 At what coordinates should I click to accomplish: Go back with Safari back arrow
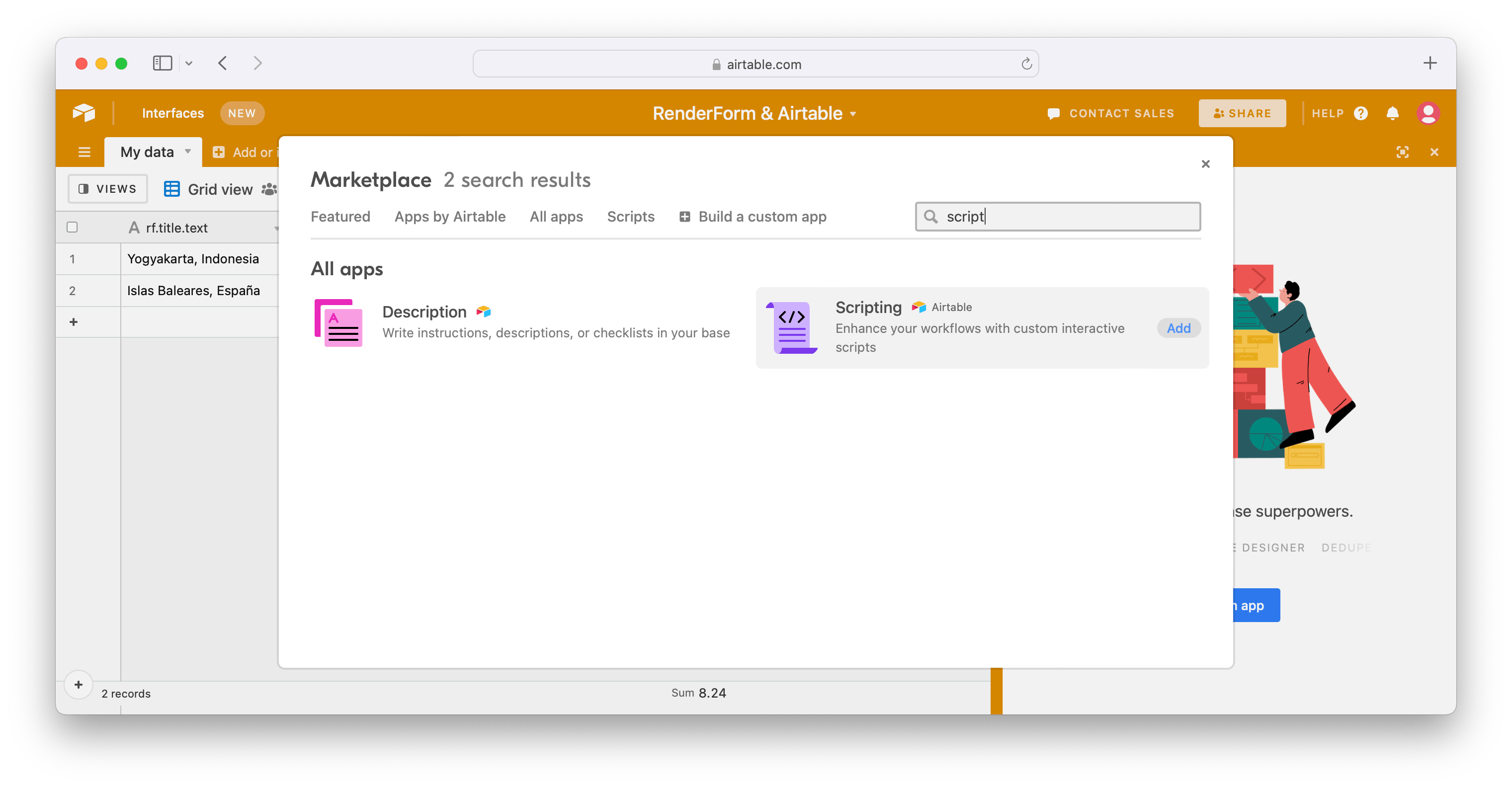[x=223, y=64]
